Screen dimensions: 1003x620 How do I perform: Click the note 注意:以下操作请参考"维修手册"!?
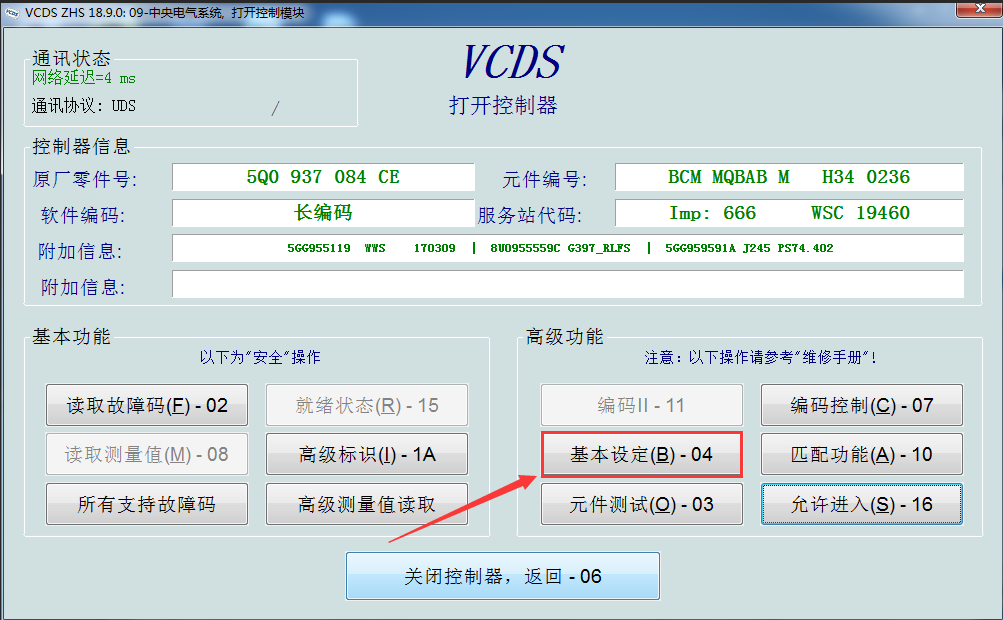coord(761,357)
